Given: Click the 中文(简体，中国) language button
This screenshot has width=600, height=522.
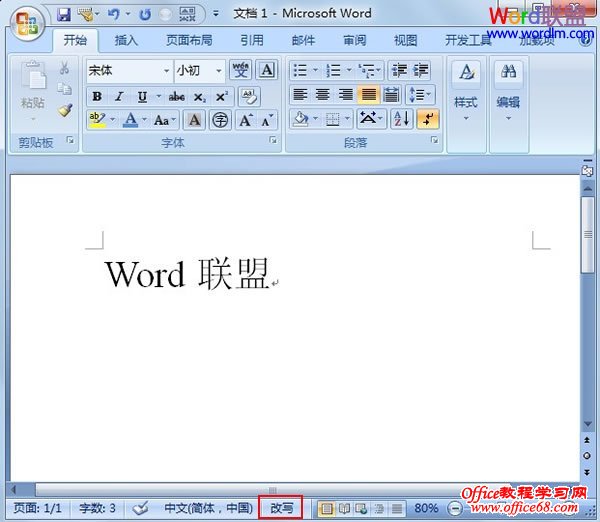Looking at the screenshot, I should [208, 508].
